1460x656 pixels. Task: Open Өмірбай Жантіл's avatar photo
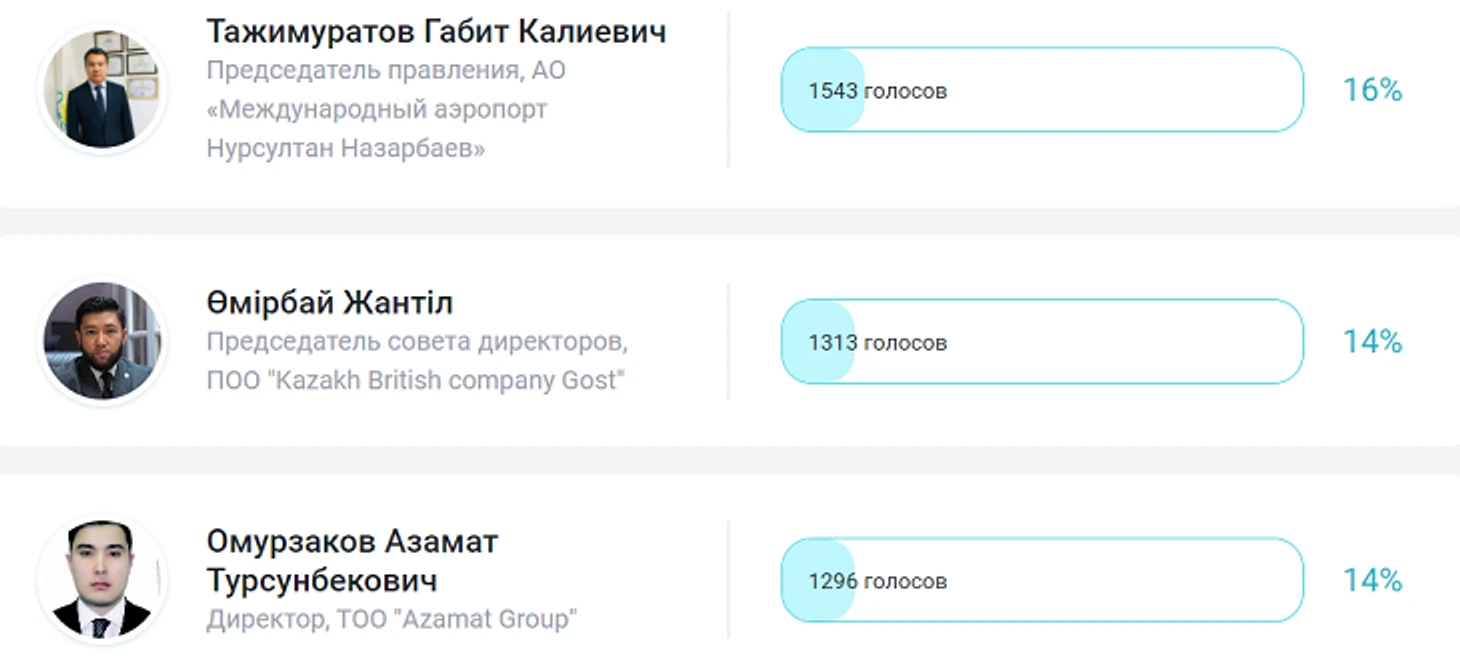point(101,342)
